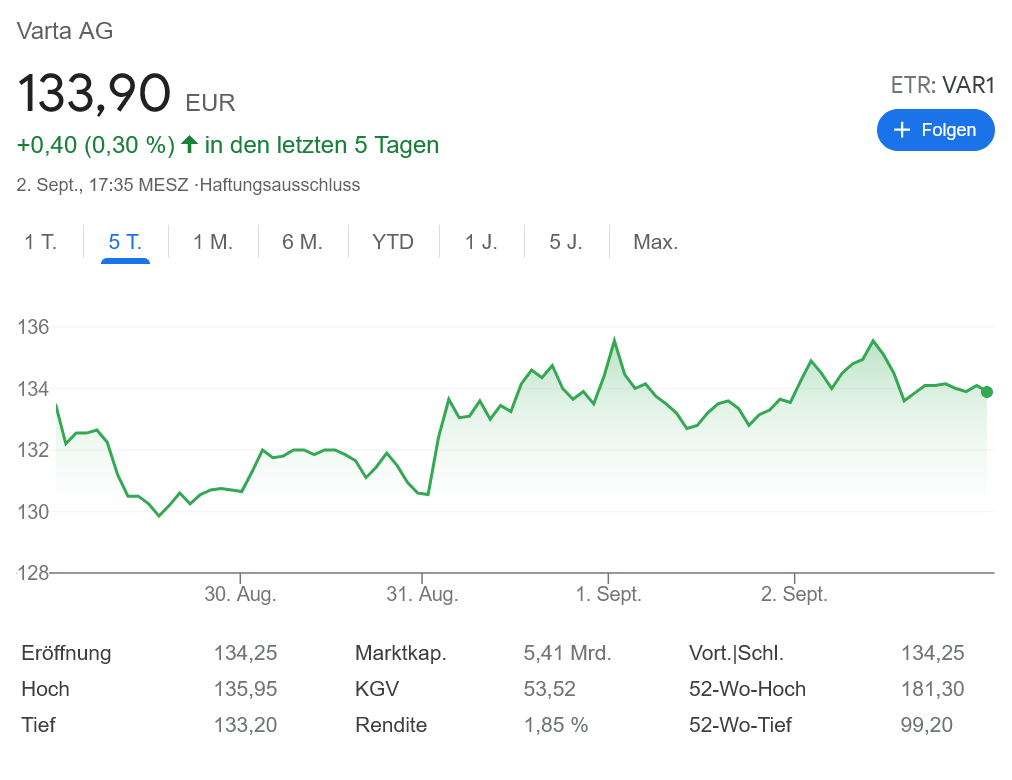Select the Max. time range tab
Image resolution: width=1012 pixels, height=780 pixels.
click(x=656, y=242)
